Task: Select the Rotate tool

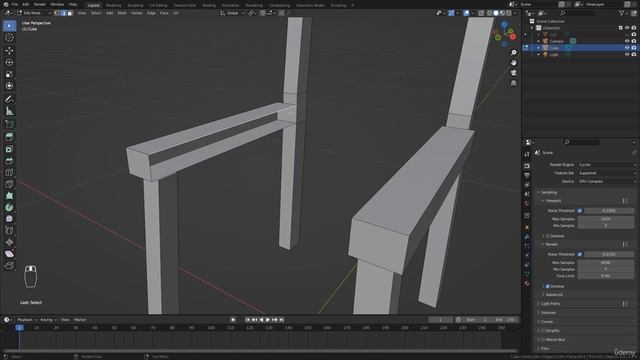Action: click(x=9, y=62)
